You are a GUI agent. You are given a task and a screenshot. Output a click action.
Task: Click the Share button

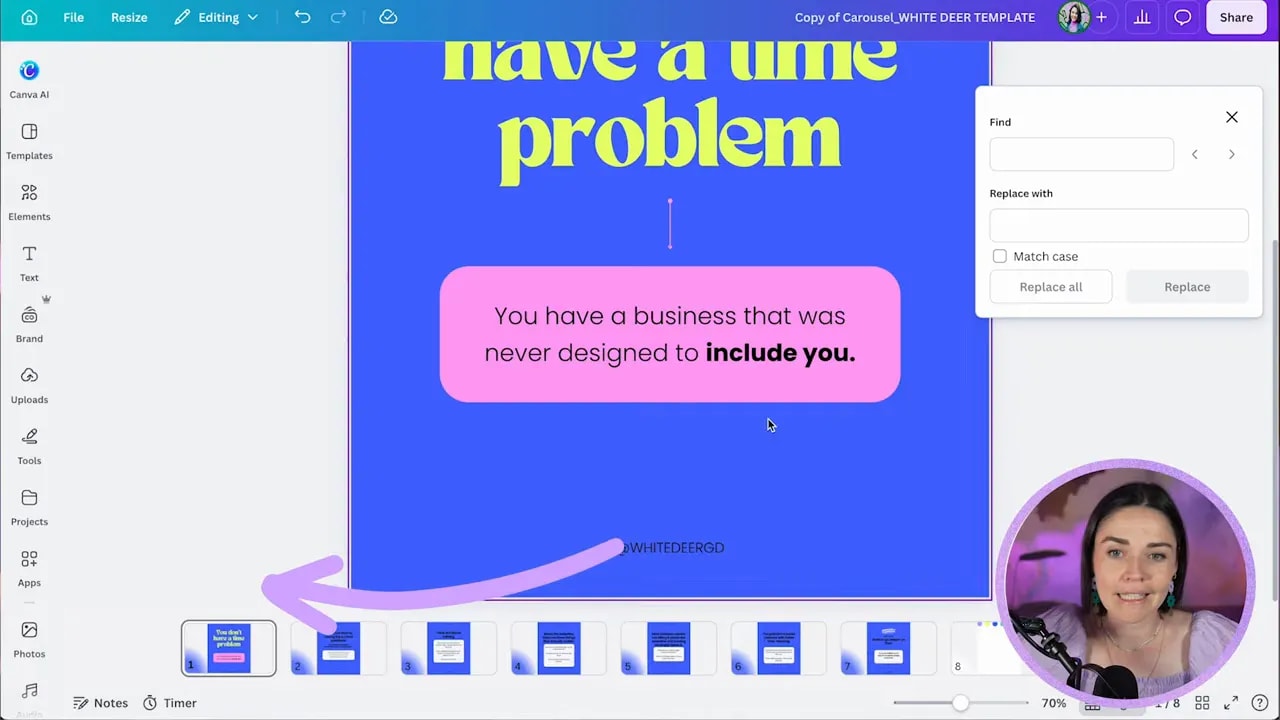click(1236, 17)
